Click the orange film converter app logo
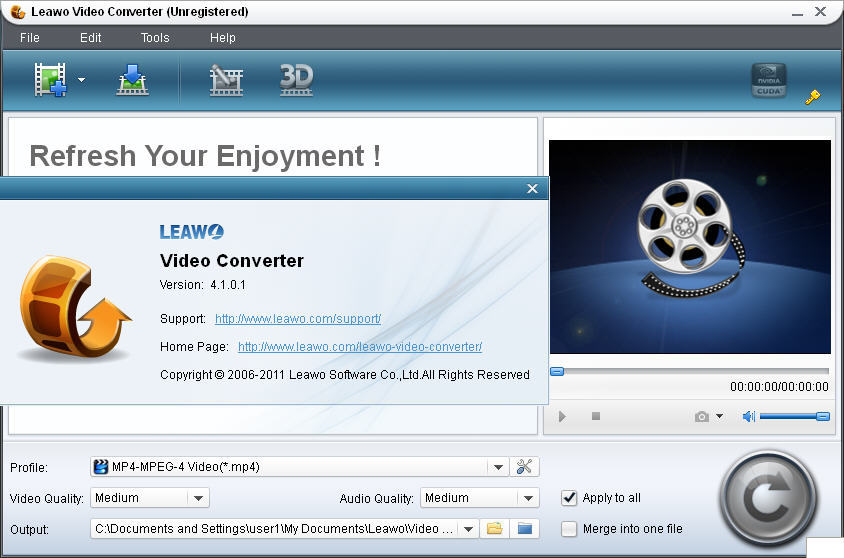Viewport: 844px width, 558px height. pos(75,307)
